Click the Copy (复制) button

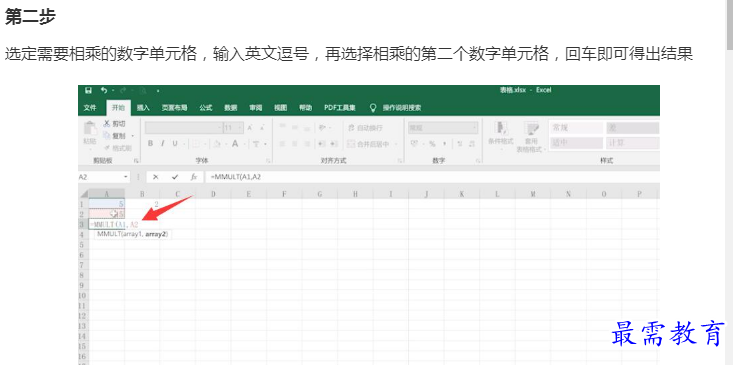click(x=114, y=136)
